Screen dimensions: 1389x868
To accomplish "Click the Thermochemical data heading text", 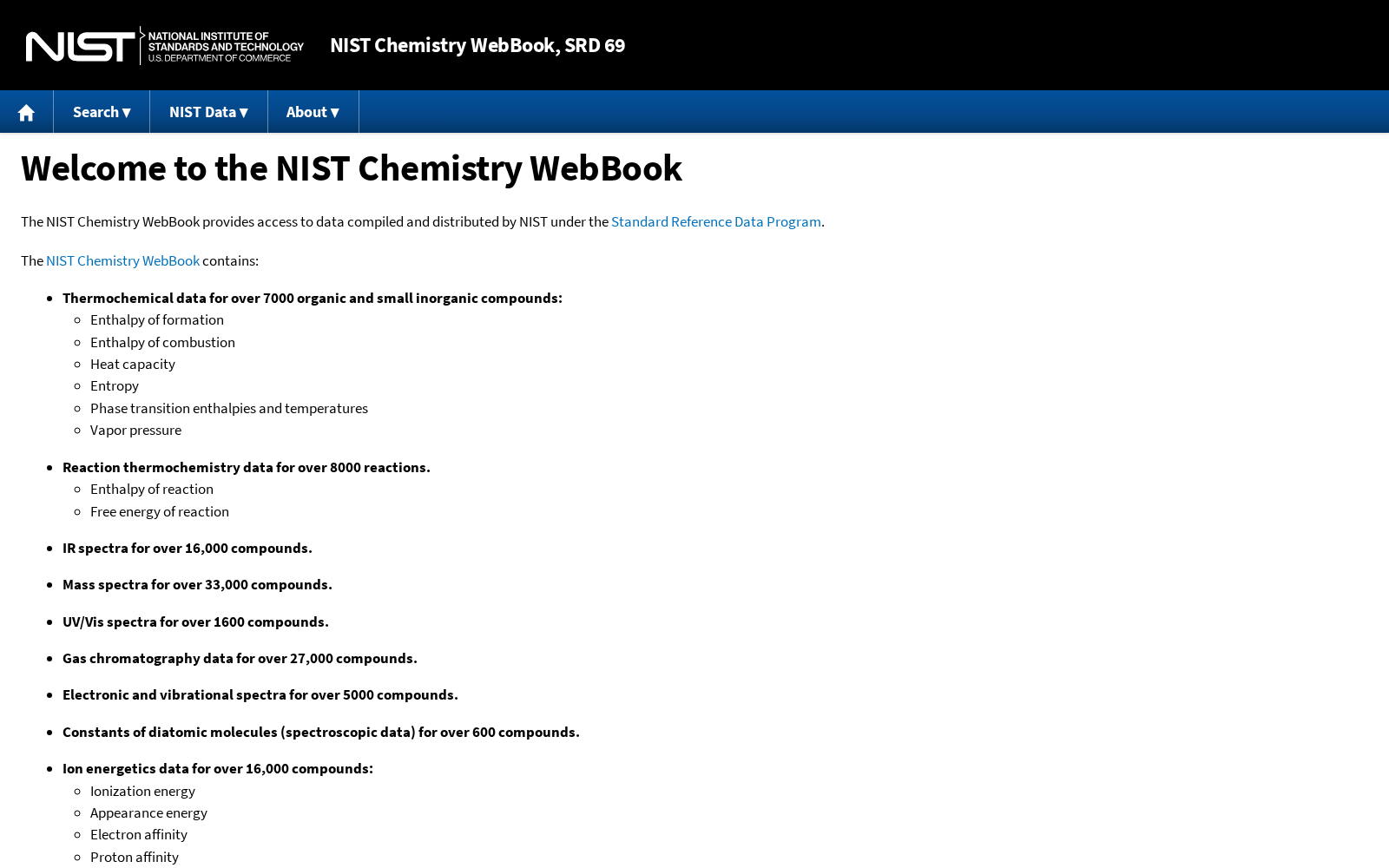I will [313, 298].
